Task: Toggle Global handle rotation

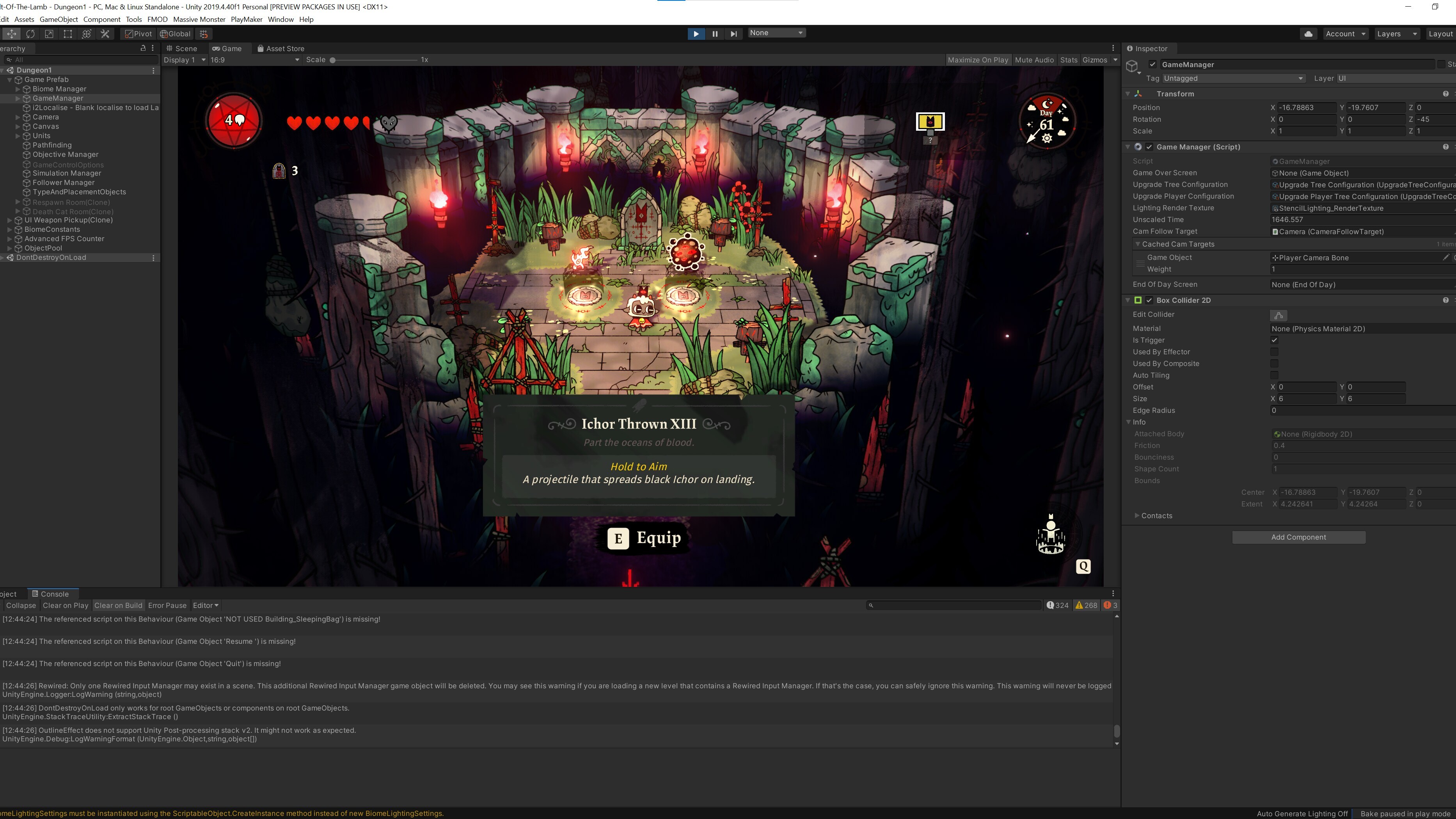Action: (175, 34)
